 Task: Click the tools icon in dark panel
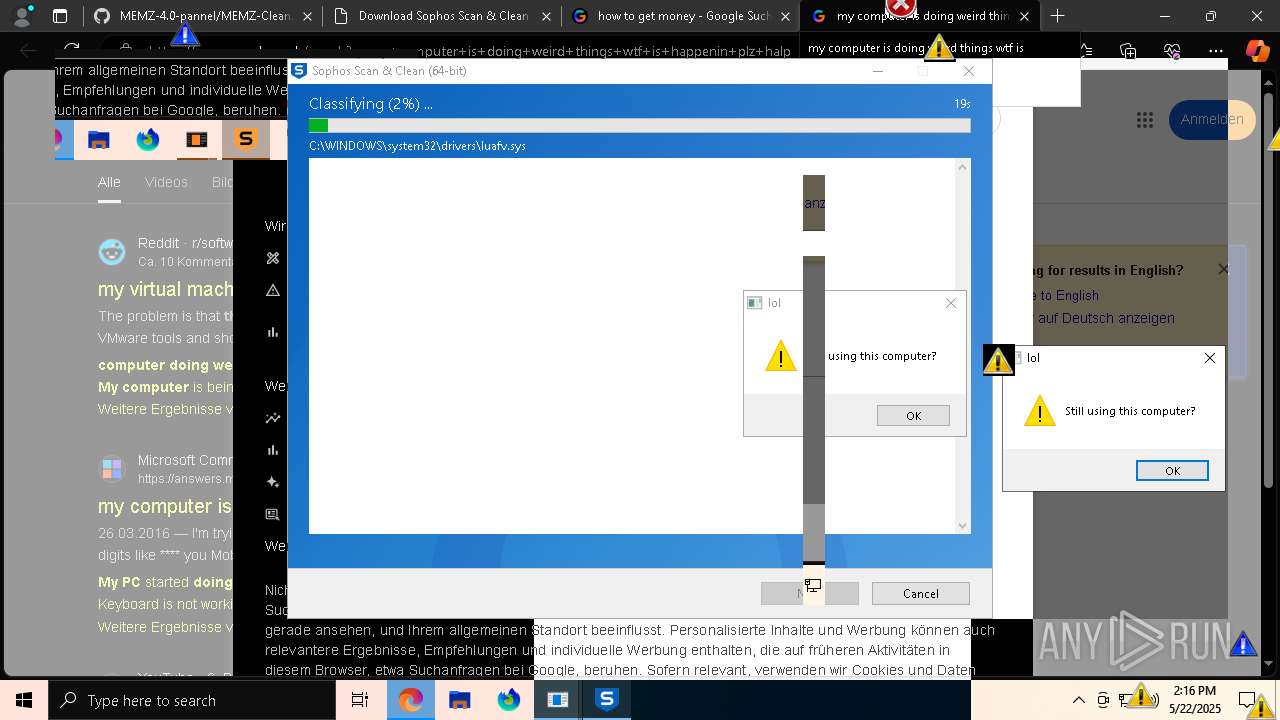point(272,258)
